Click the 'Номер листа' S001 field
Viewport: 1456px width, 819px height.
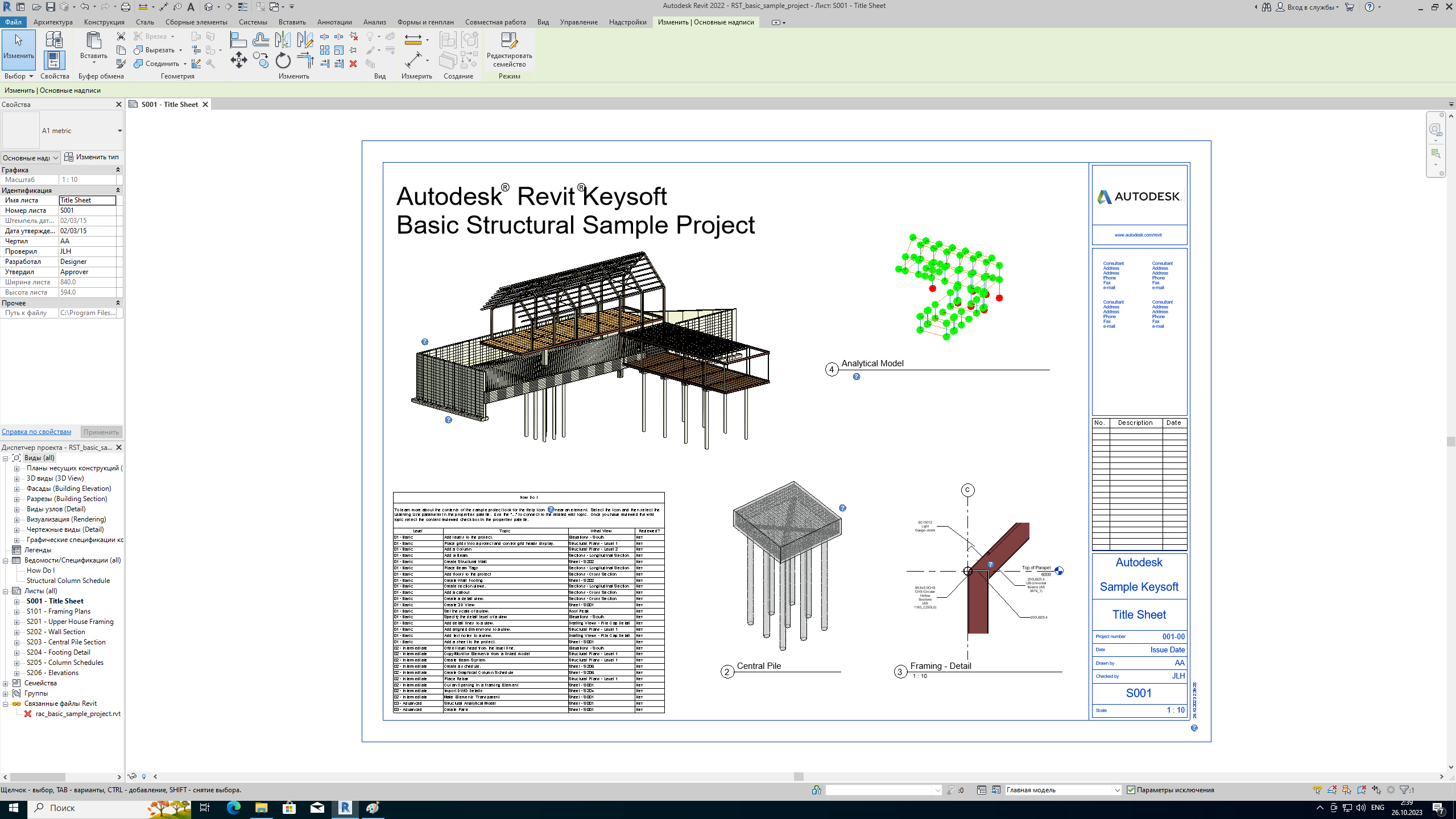coord(88,210)
